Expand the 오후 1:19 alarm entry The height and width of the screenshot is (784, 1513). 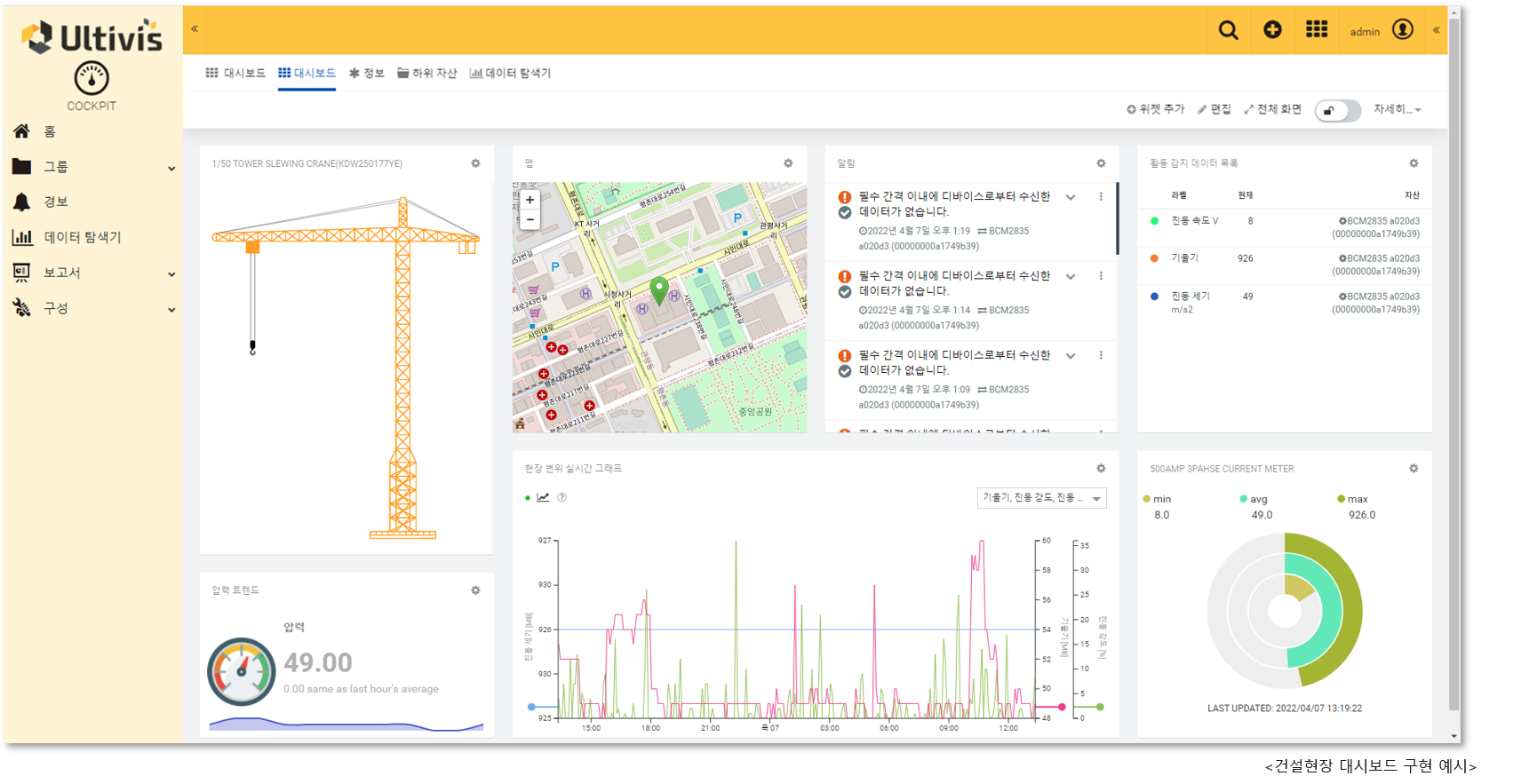point(1071,197)
